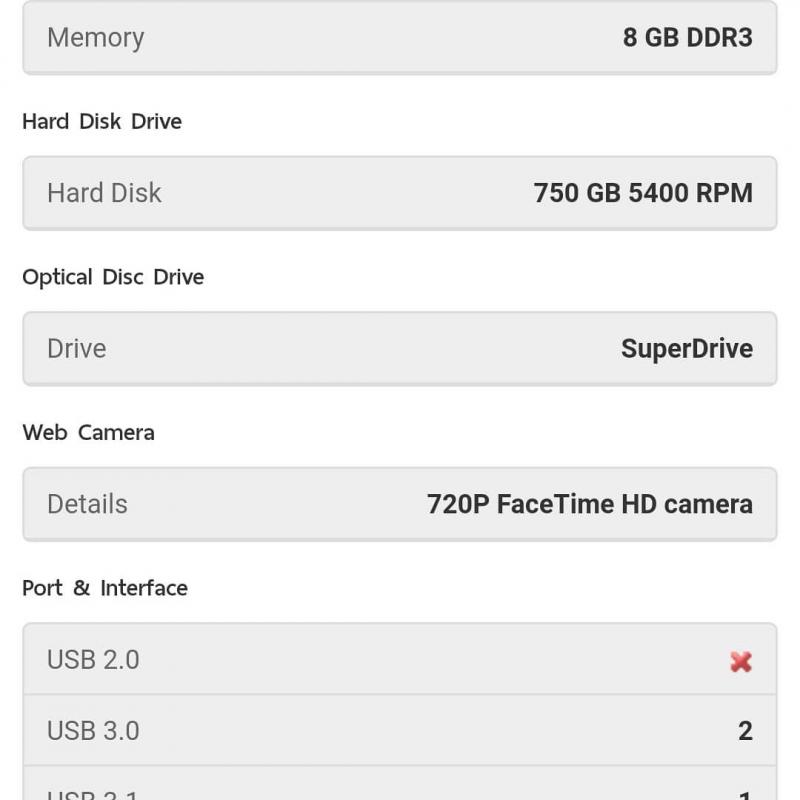Select the 720P FaceTime HD camera value
This screenshot has height=800, width=800.
click(589, 504)
